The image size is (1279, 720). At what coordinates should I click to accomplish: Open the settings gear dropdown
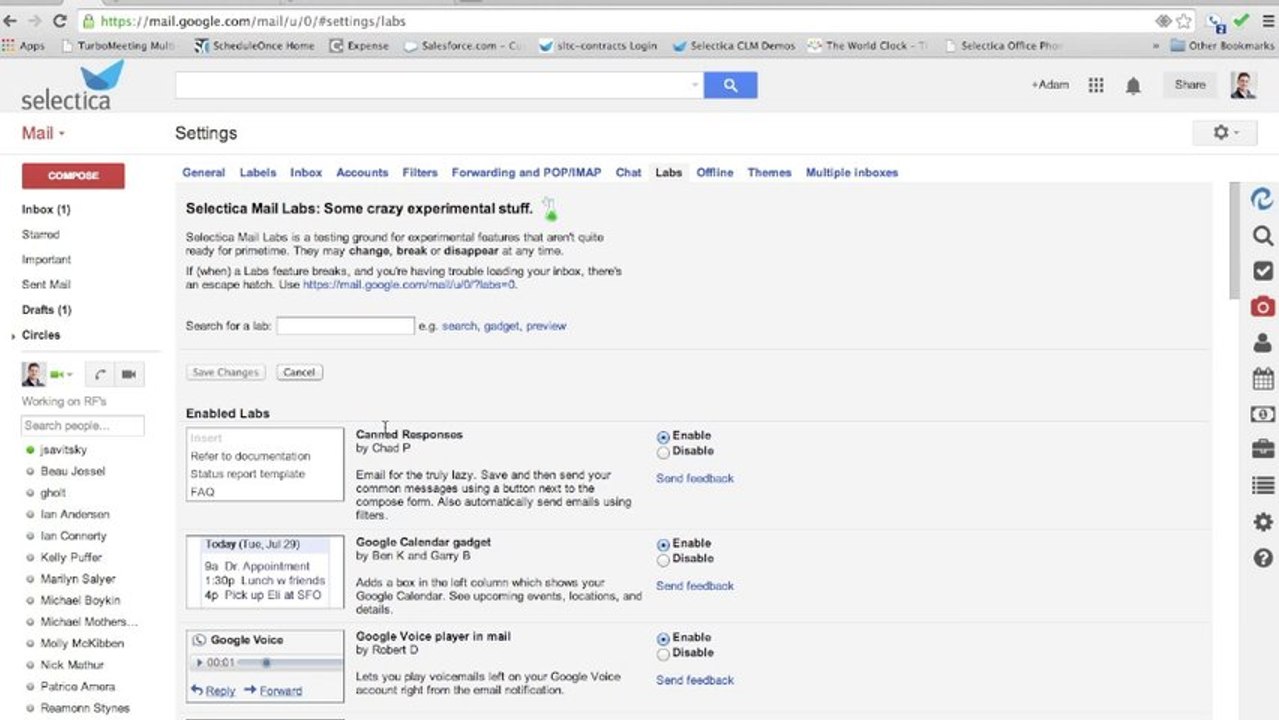tap(1226, 133)
